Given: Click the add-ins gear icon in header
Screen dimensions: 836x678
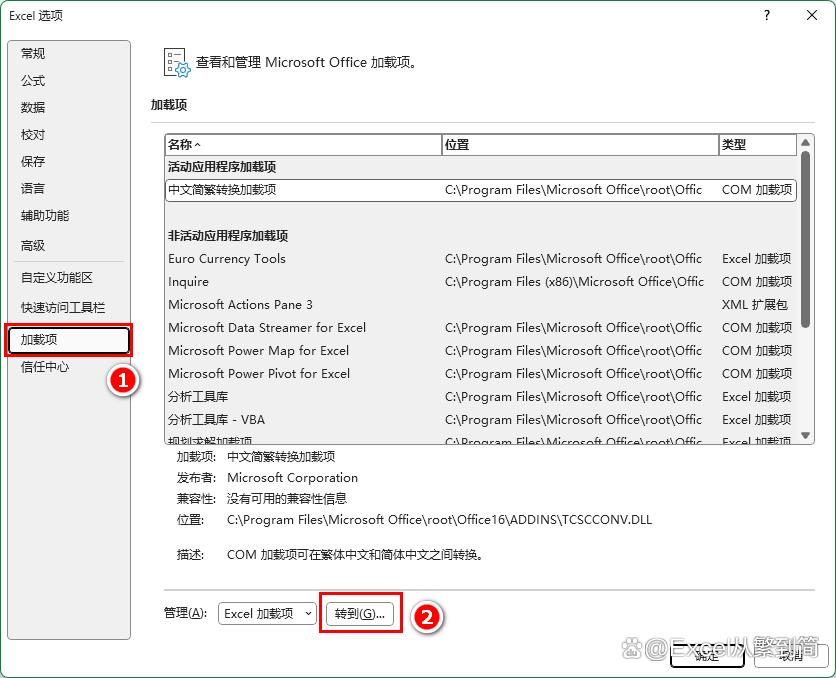Looking at the screenshot, I should pyautogui.click(x=176, y=62).
